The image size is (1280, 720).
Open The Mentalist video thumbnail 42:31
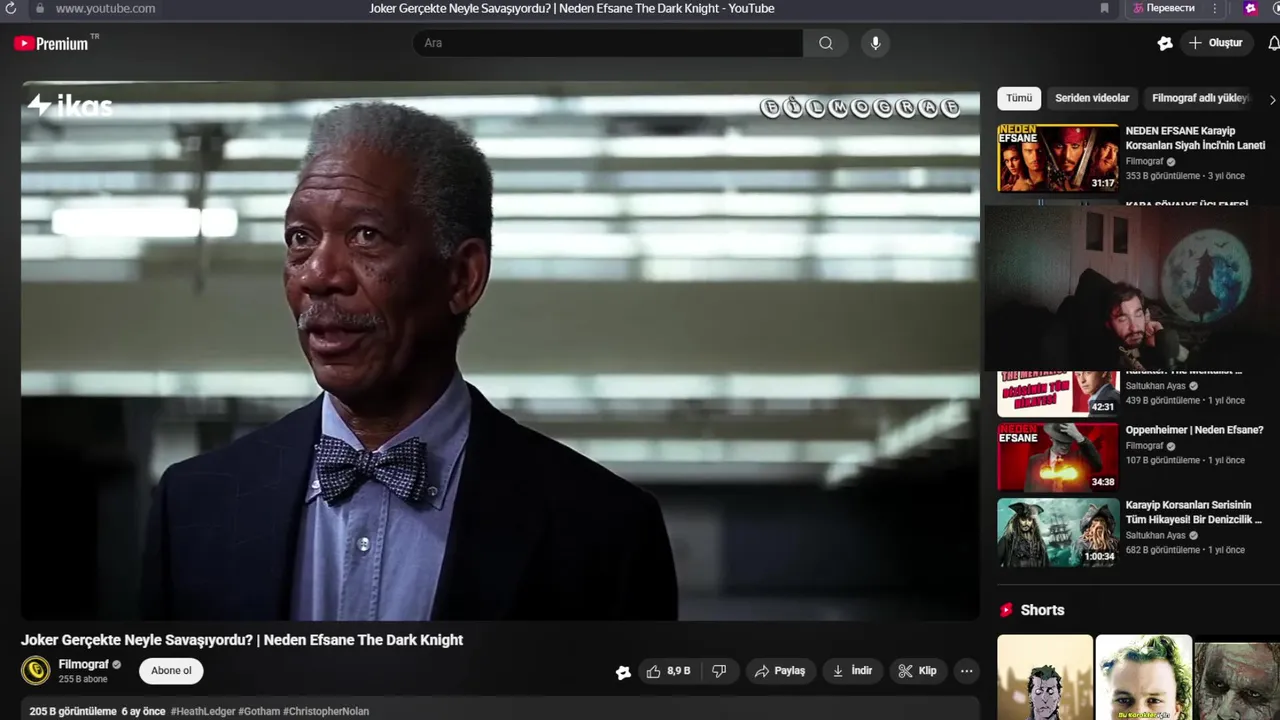point(1058,394)
